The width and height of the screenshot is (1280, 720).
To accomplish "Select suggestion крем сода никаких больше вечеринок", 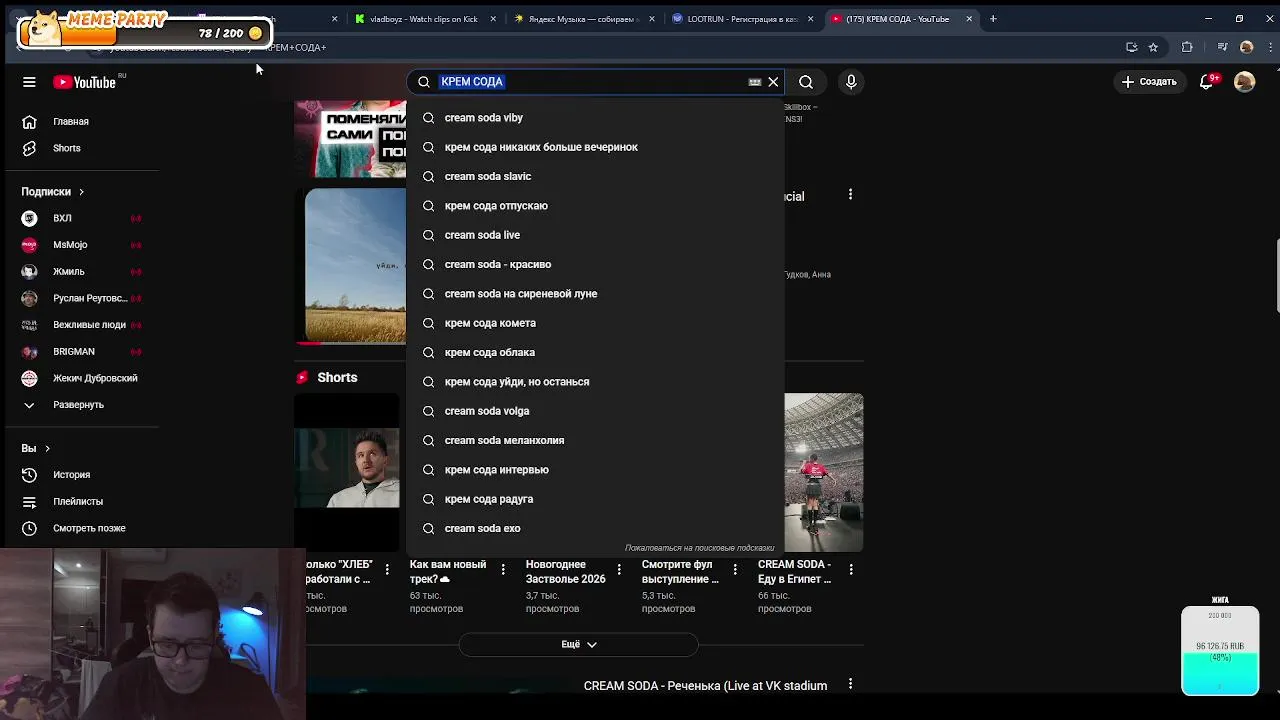I will [595, 147].
